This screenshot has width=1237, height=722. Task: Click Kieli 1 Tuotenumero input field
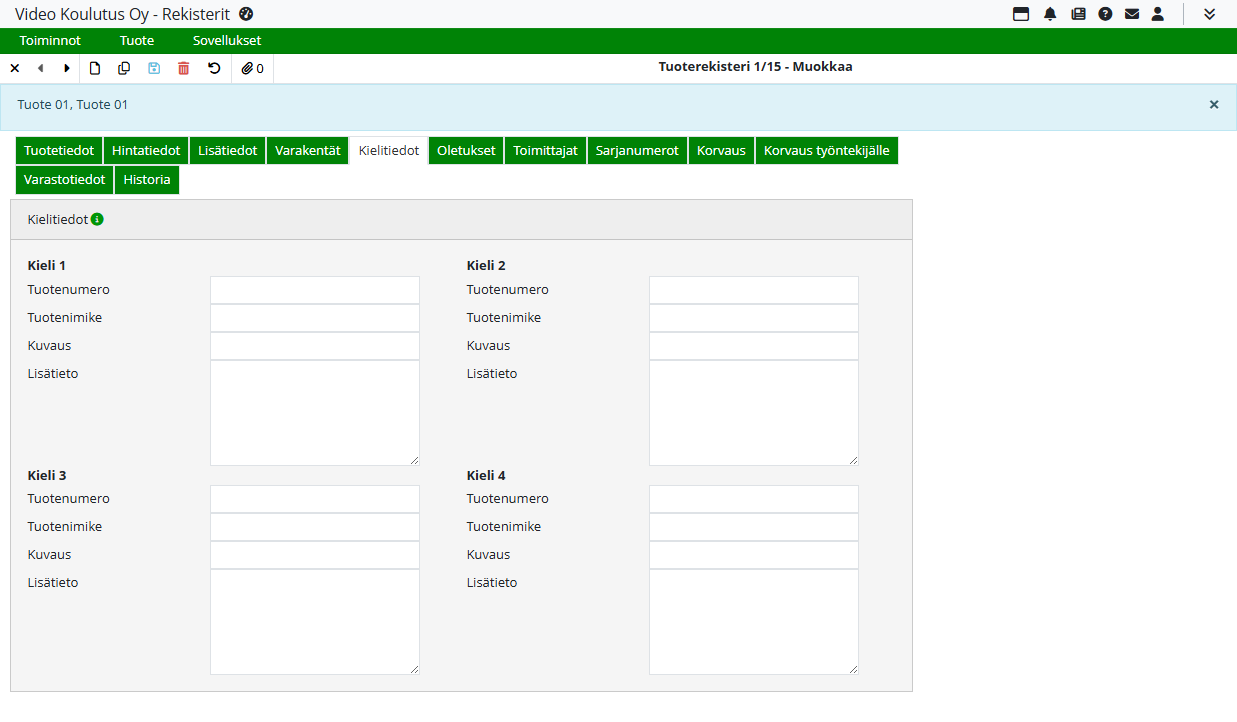(314, 290)
